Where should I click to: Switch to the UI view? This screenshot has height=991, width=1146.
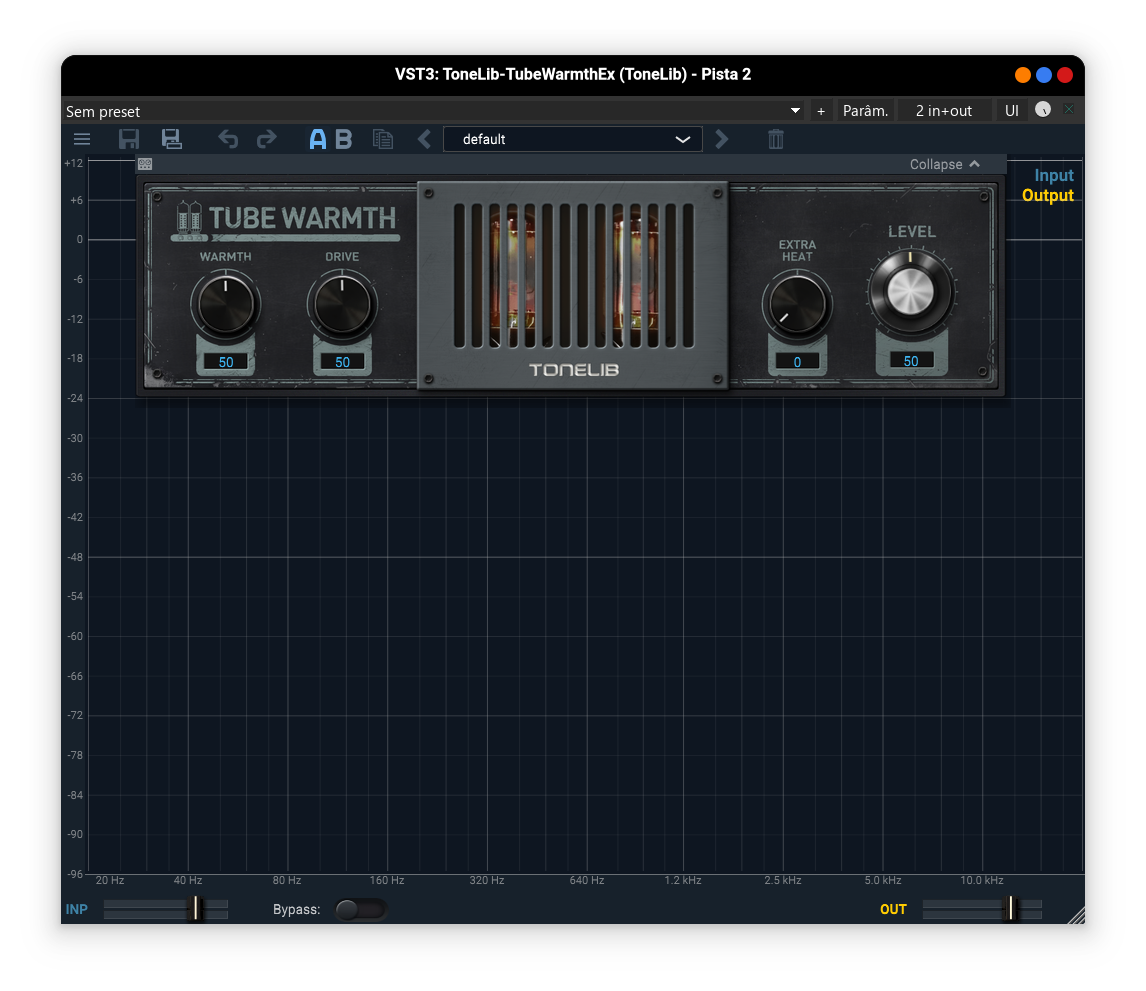1011,110
